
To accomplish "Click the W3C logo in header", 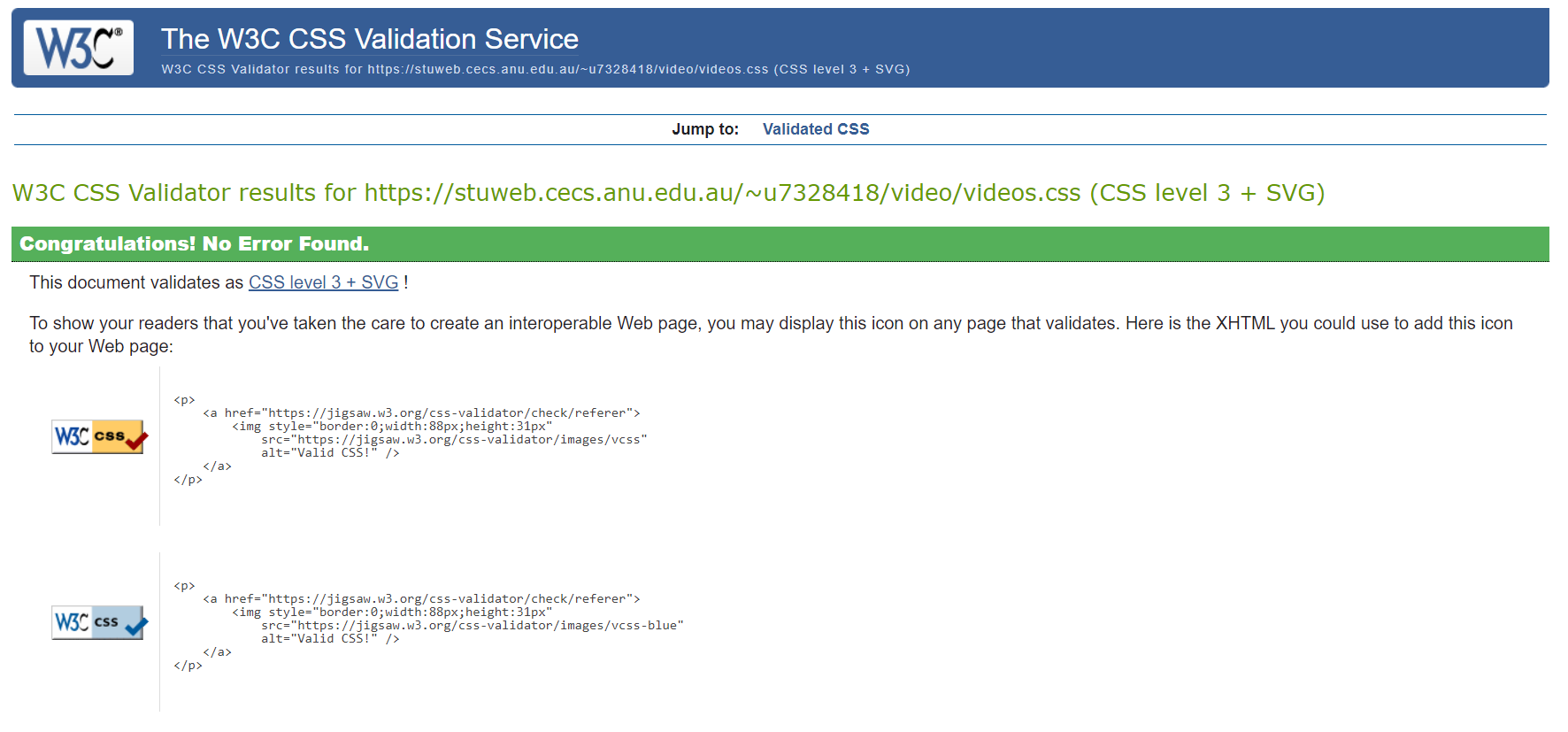I will tap(79, 48).
